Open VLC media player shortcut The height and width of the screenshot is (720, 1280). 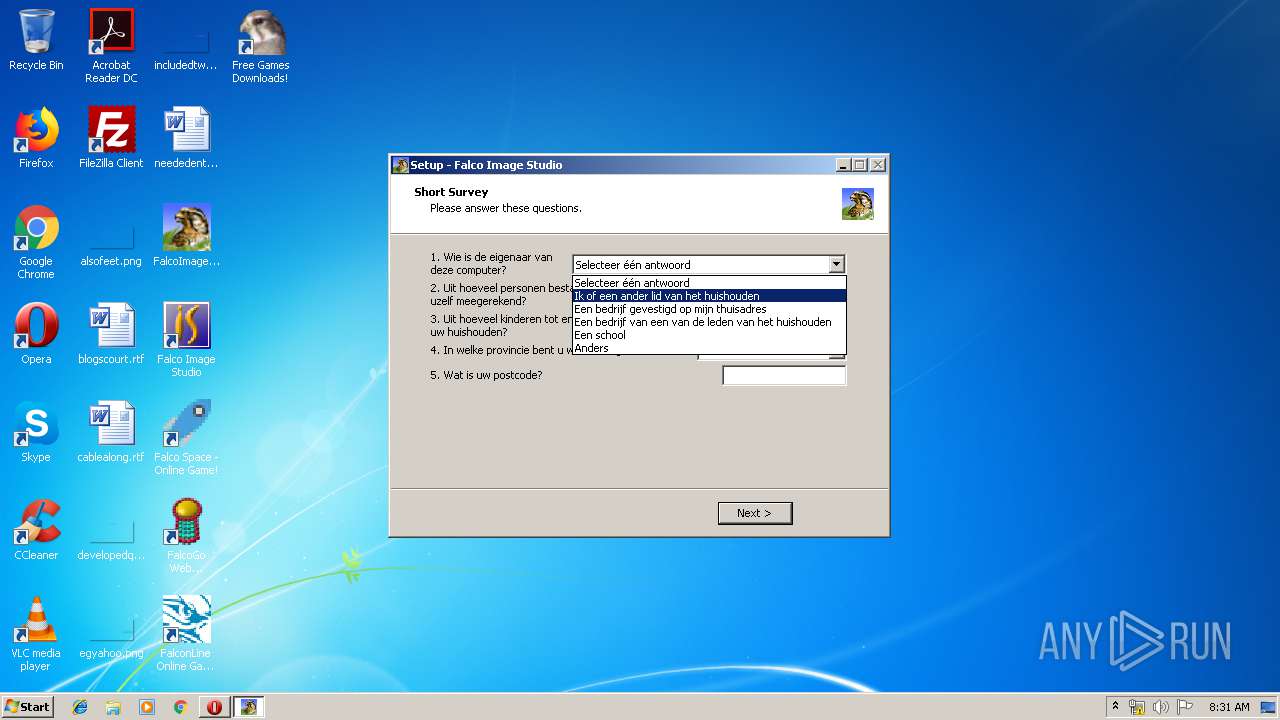(x=36, y=634)
